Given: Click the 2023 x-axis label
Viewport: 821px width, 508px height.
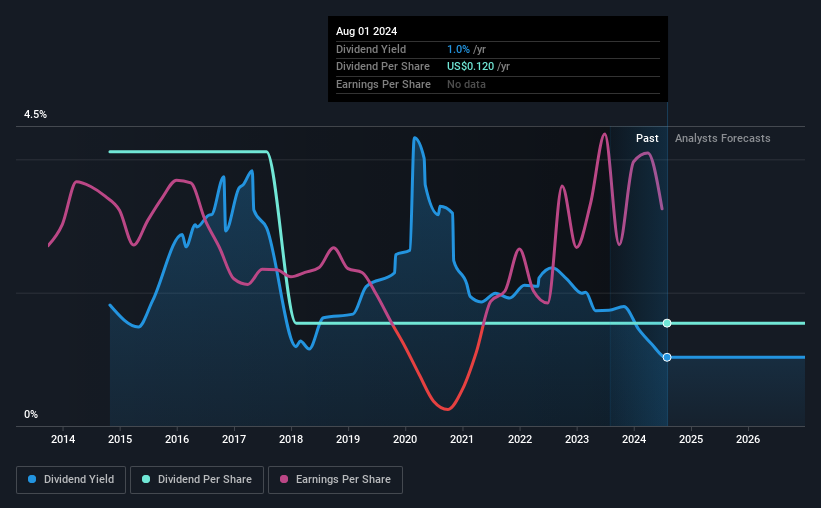Looking at the screenshot, I should pyautogui.click(x=577, y=439).
